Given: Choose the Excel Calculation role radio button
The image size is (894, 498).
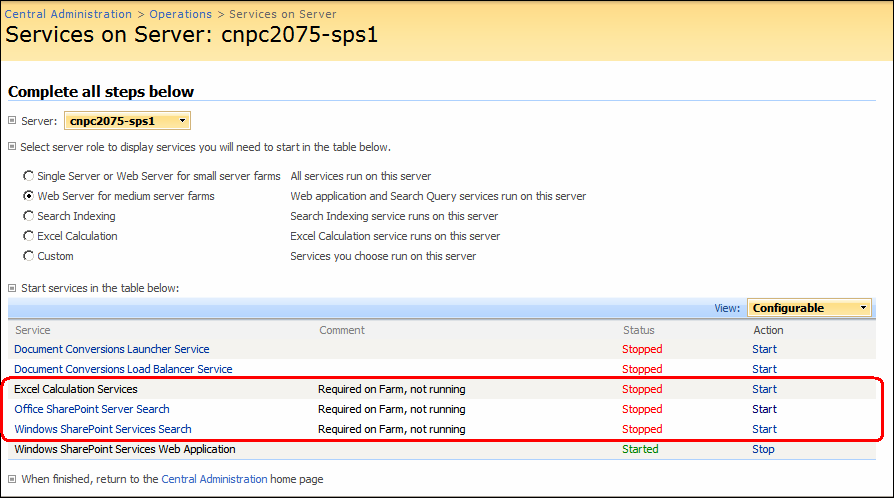Looking at the screenshot, I should [x=28, y=236].
